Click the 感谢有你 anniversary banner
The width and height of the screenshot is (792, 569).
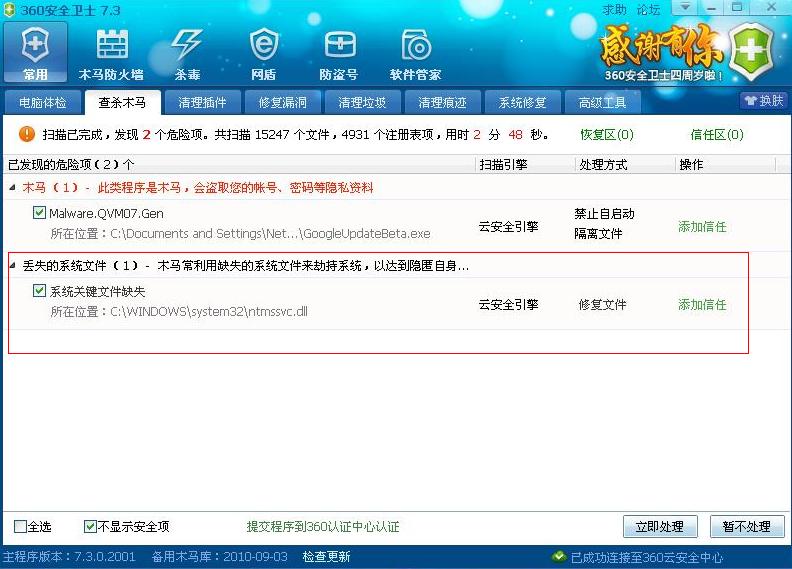[662, 52]
